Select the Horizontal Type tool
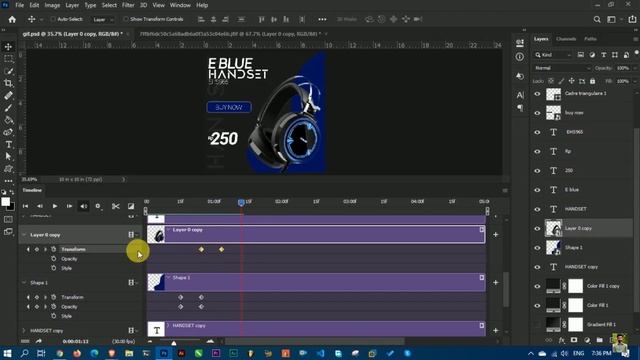640x360 pixels. click(8, 144)
